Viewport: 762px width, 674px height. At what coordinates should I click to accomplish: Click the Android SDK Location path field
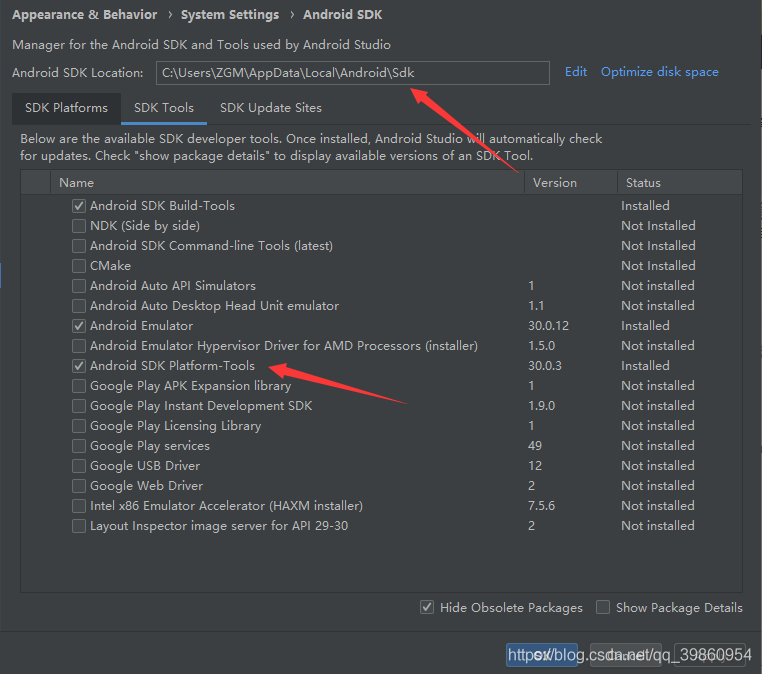353,73
